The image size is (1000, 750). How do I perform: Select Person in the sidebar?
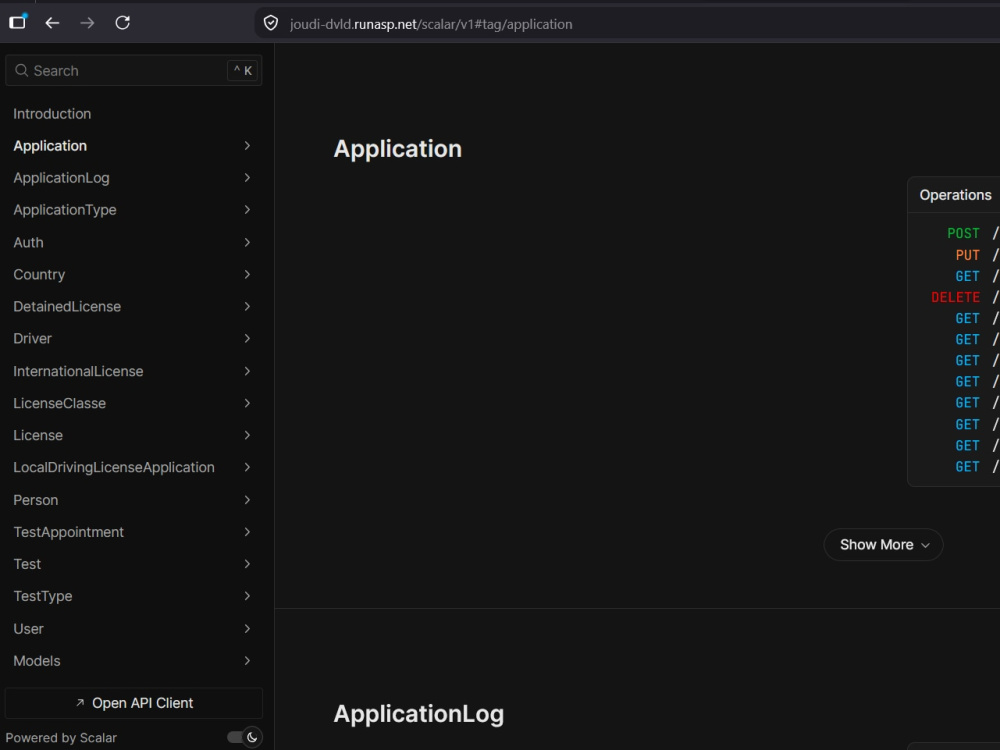click(x=36, y=500)
